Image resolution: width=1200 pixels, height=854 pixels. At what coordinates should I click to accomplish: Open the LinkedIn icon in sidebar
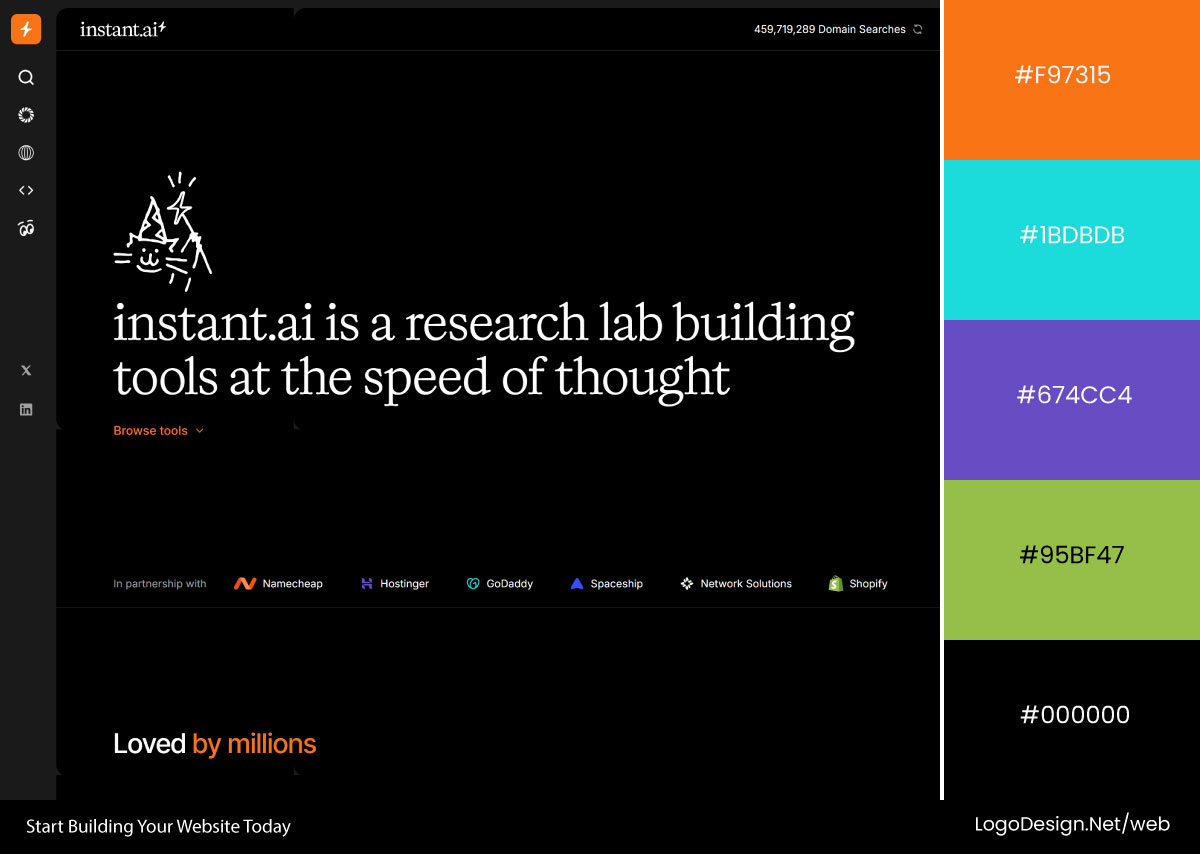[26, 409]
